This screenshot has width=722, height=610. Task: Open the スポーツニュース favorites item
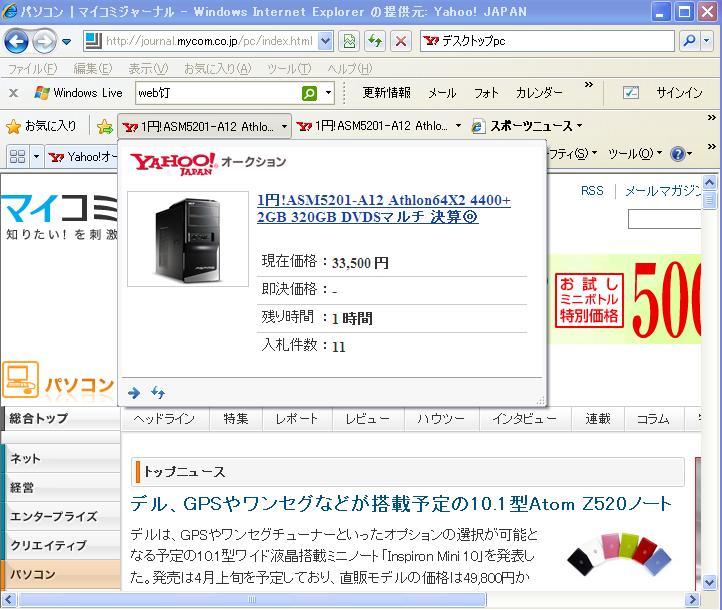coord(527,126)
